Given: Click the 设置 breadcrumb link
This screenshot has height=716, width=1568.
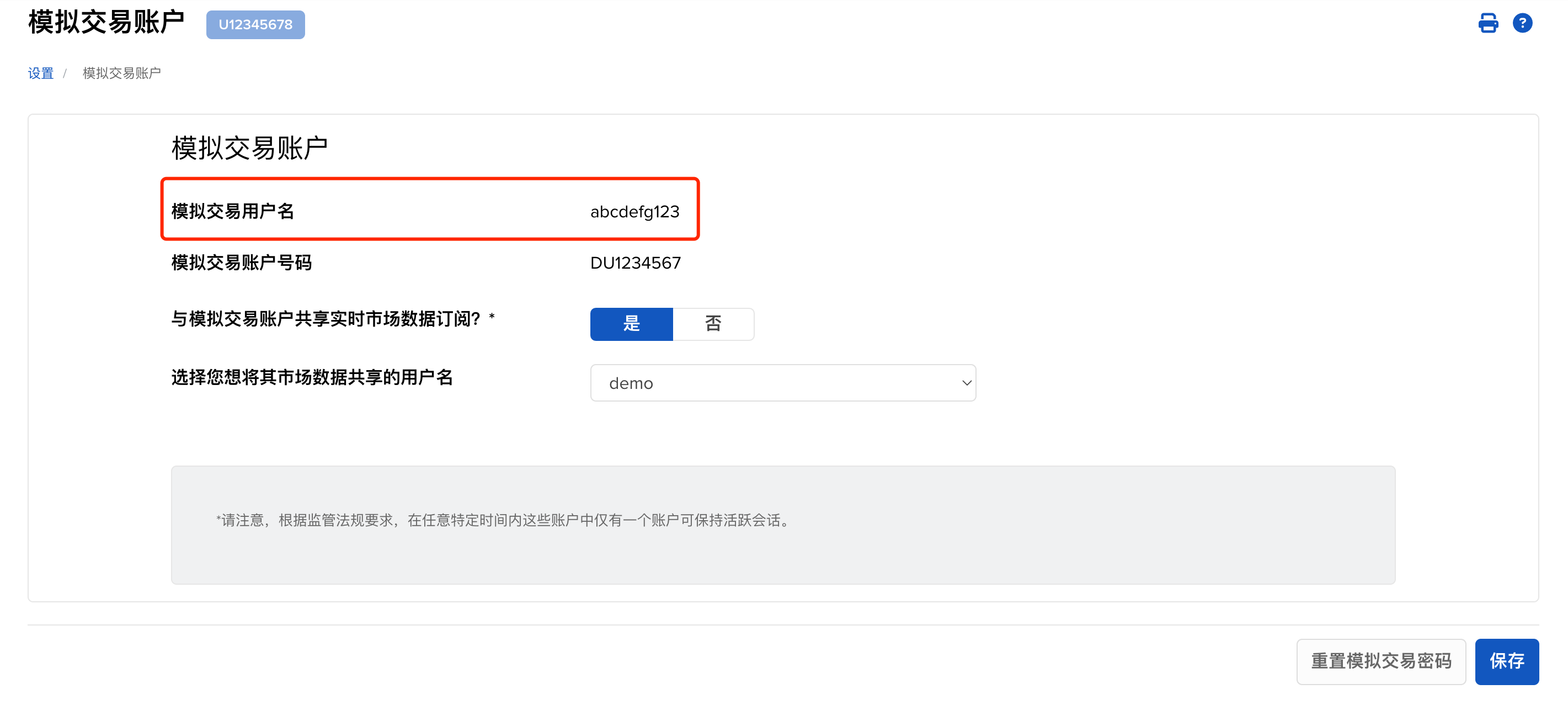Looking at the screenshot, I should 41,73.
